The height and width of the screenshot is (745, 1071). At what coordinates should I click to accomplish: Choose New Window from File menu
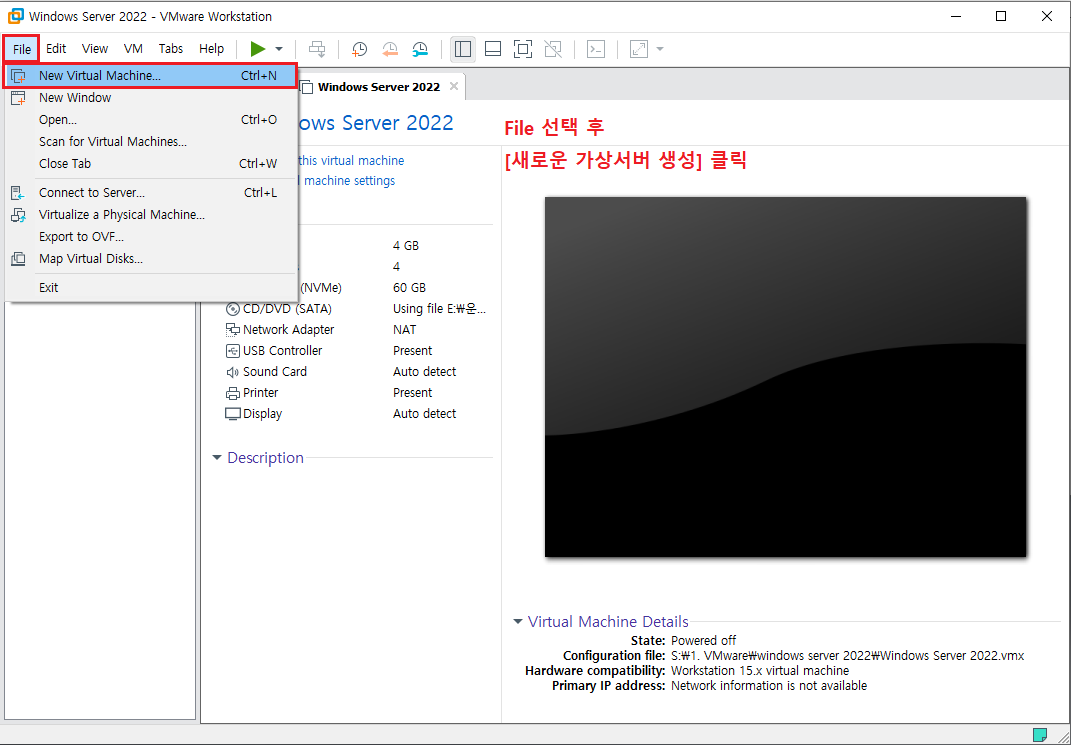(151, 98)
